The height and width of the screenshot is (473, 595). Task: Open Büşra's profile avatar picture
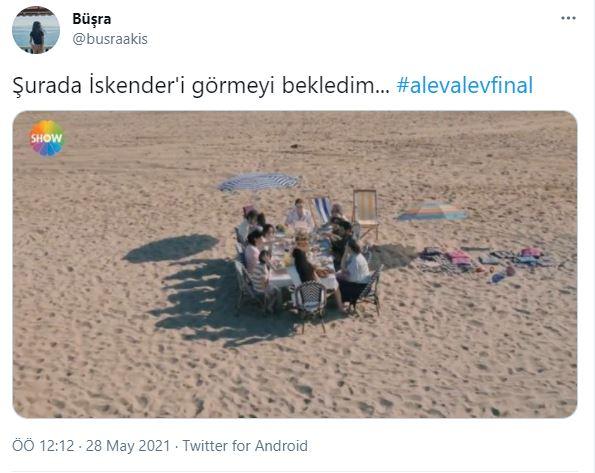tap(36, 30)
